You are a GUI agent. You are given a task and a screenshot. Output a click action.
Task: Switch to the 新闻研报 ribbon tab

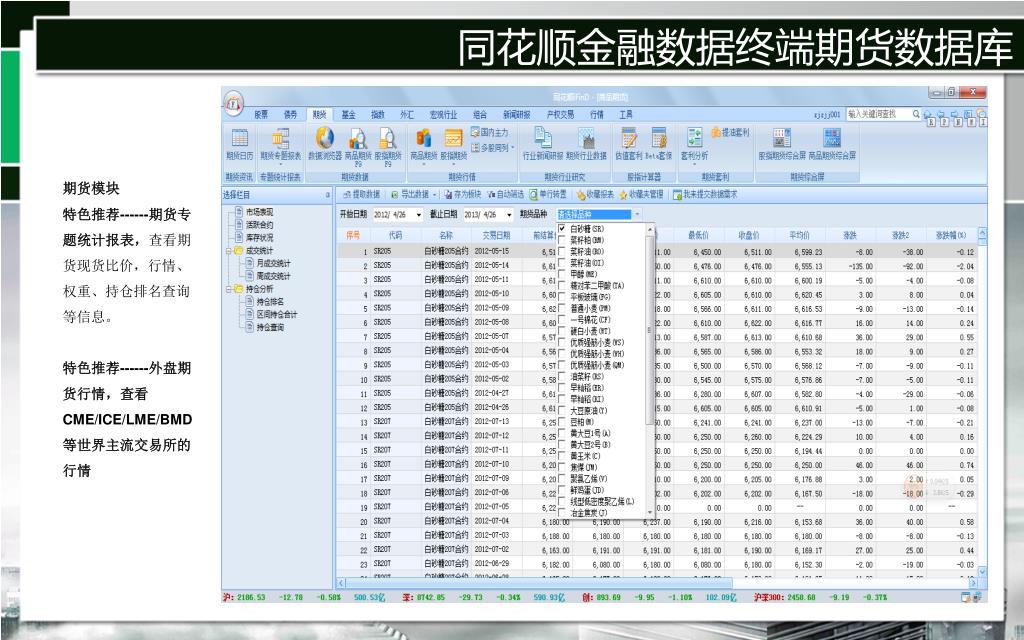tap(517, 114)
